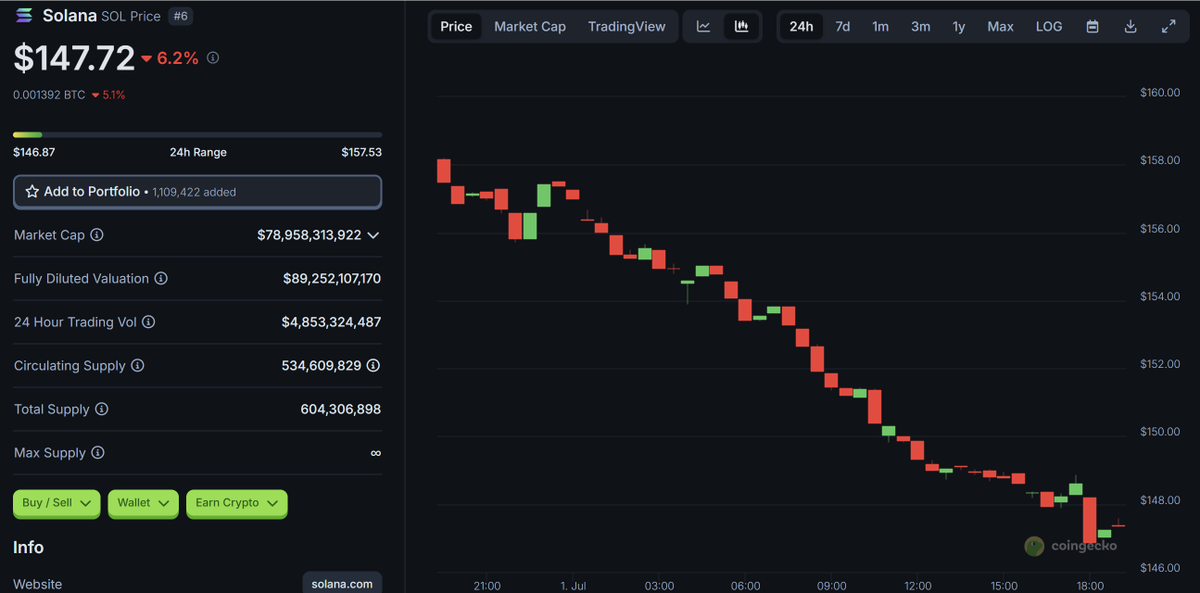
Task: Click info icon beside 534,609,829 value
Action: [x=374, y=366]
